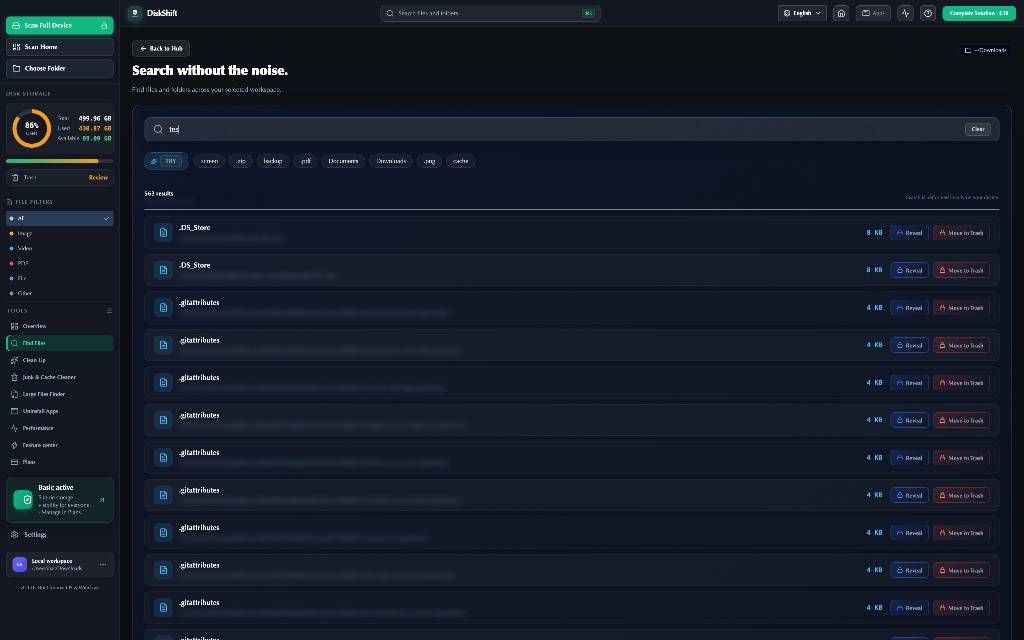Click the Choose Folder button
The image size is (1024, 640).
59,68
